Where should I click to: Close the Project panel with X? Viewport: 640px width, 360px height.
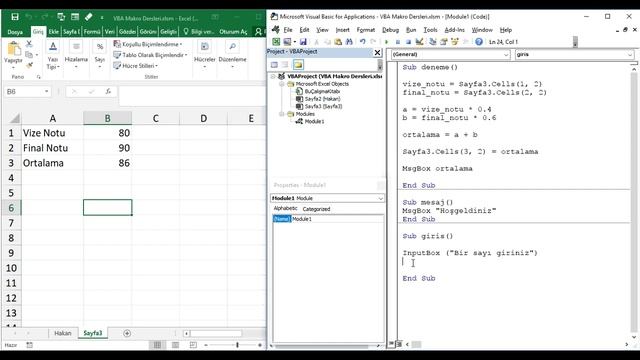coord(377,52)
